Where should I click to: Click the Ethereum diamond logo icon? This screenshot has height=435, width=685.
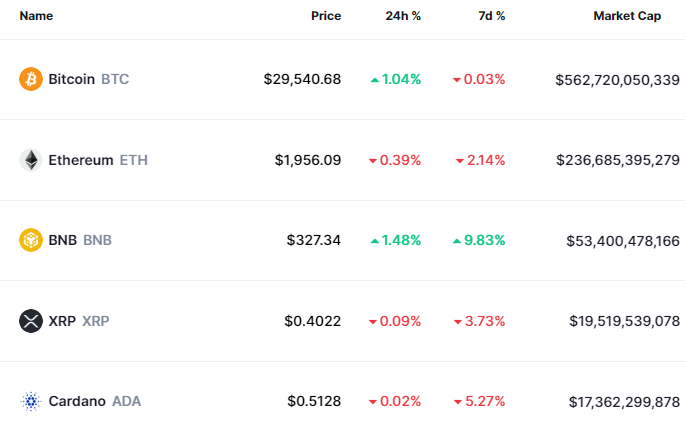tap(31, 160)
